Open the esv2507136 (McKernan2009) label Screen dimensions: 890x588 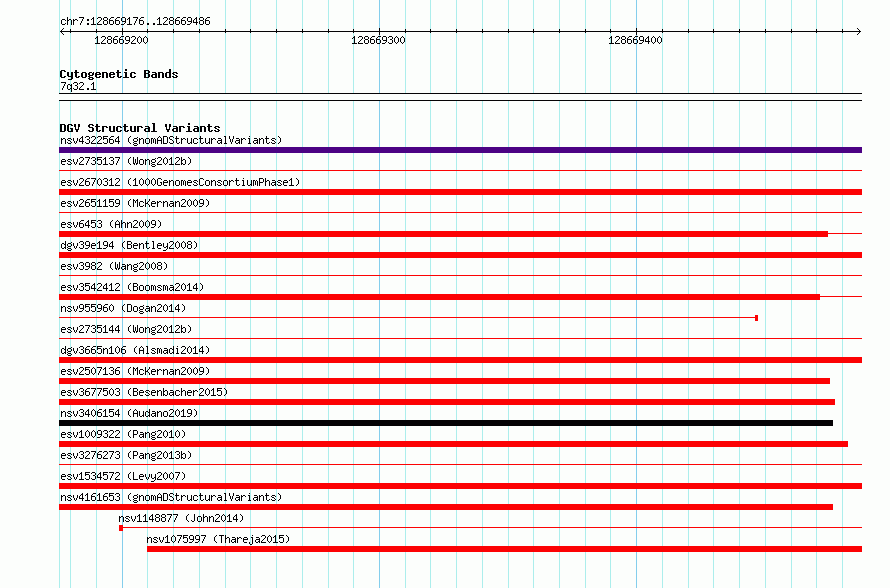135,371
